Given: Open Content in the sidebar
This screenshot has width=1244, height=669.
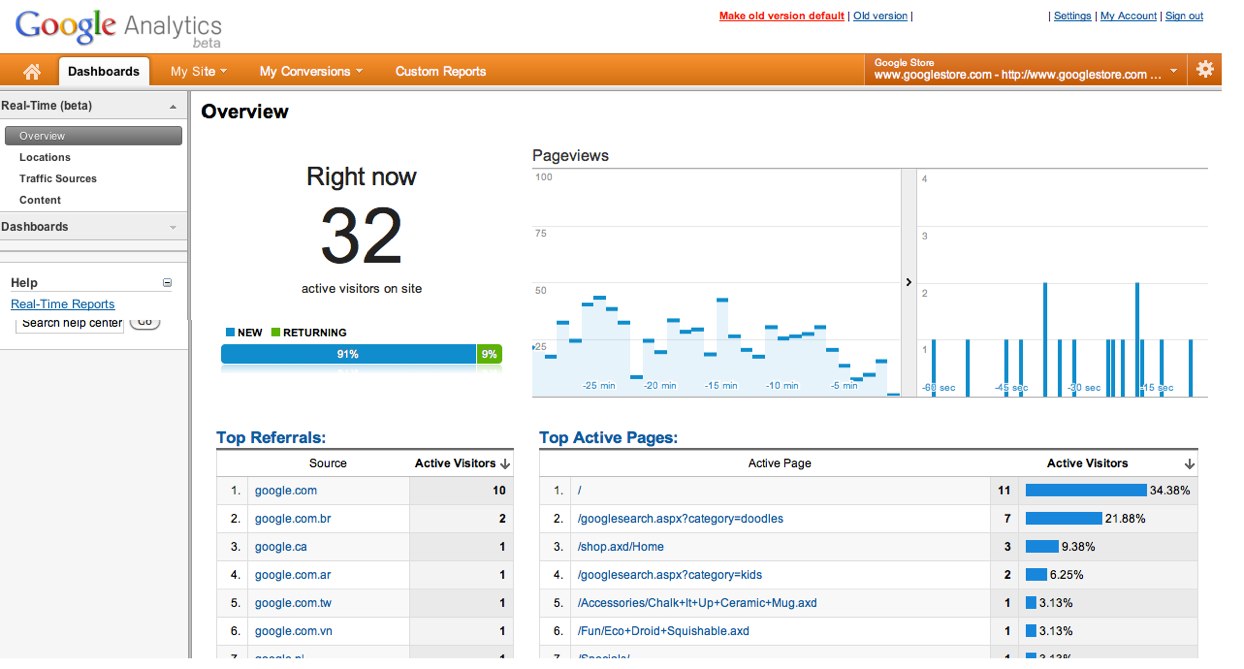Looking at the screenshot, I should pos(40,200).
